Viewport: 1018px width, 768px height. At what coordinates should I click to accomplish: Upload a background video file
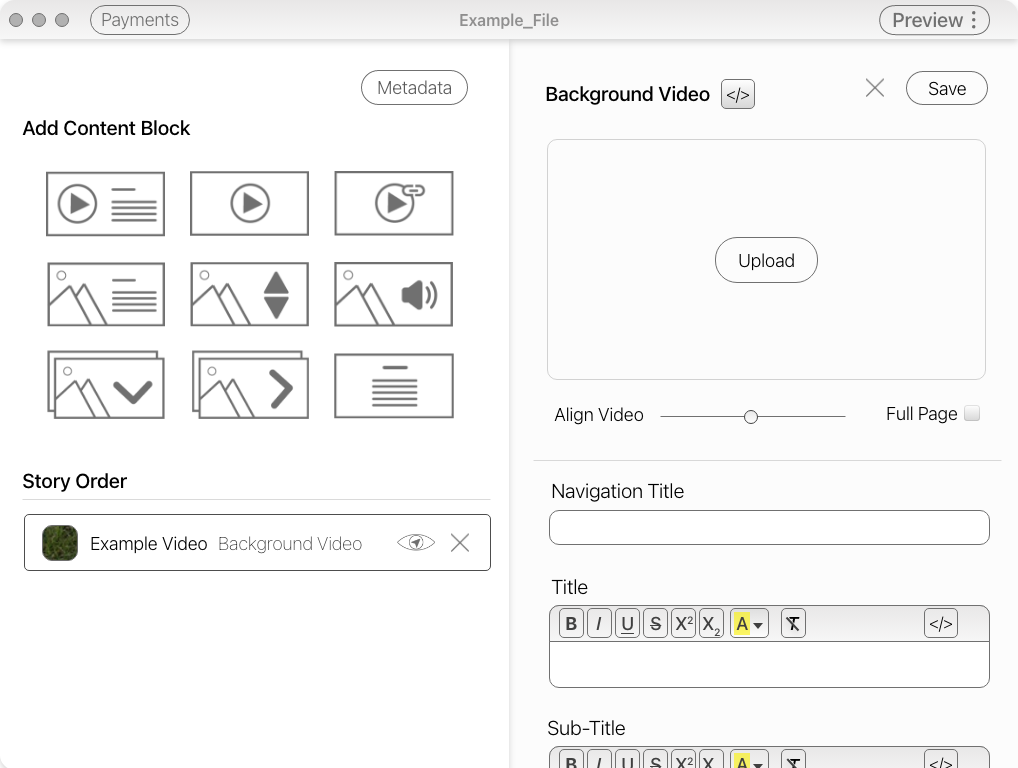click(765, 259)
